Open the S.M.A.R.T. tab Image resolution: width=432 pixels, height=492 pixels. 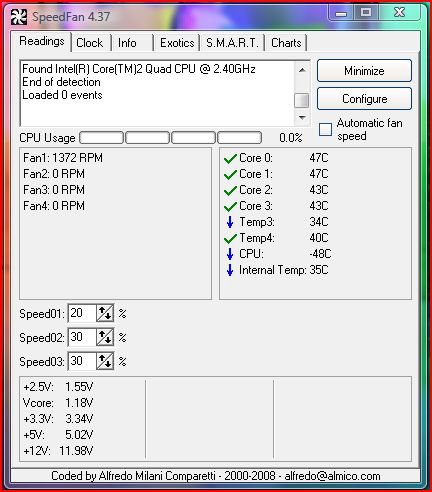(x=232, y=43)
